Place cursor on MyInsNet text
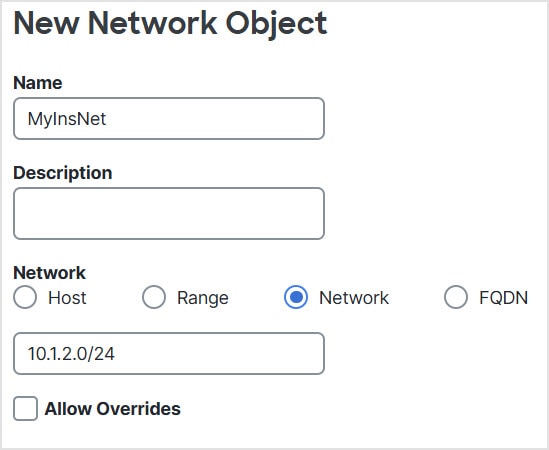This screenshot has width=549, height=450. tap(67, 119)
